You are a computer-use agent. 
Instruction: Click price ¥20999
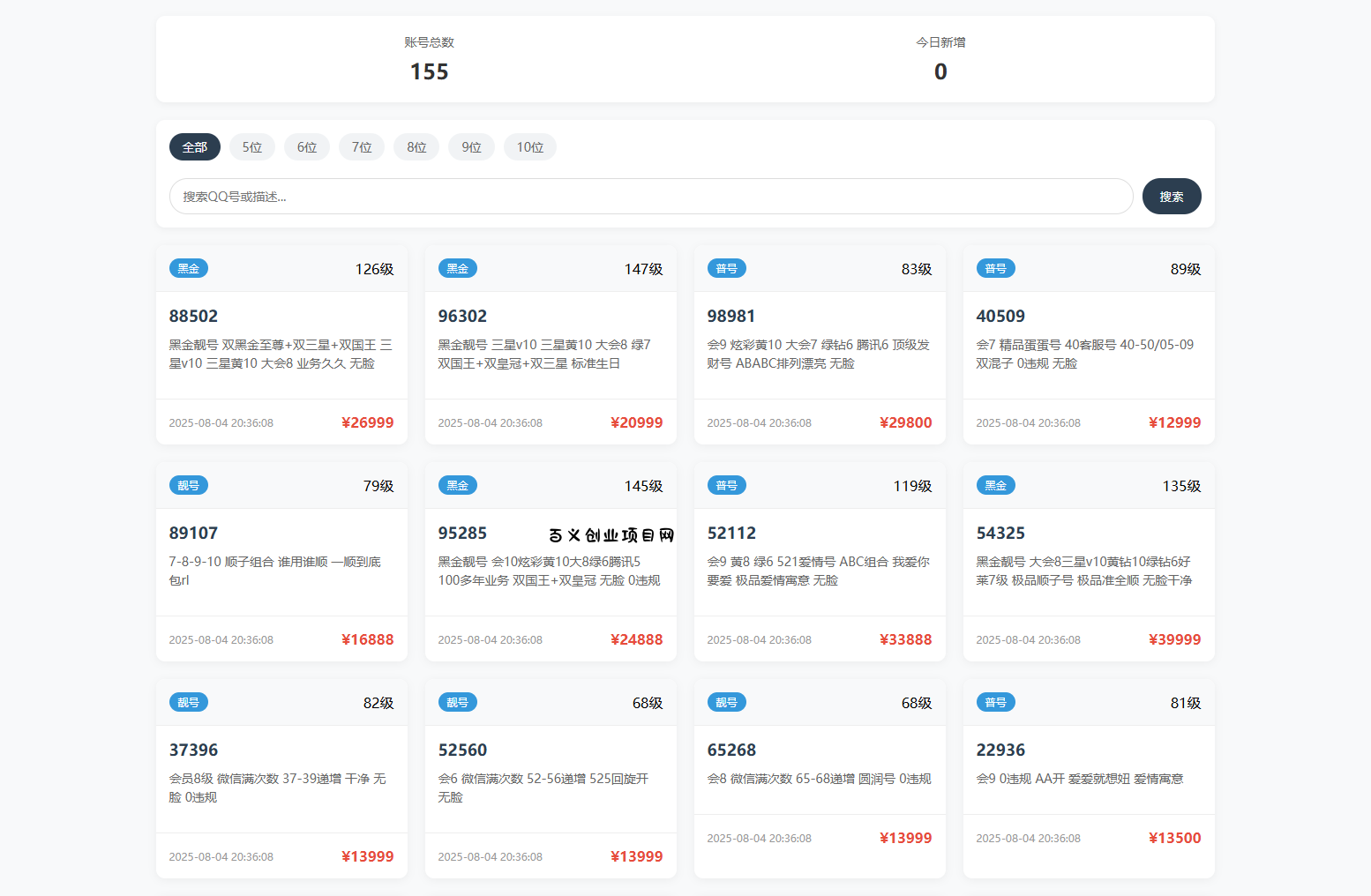pos(637,422)
